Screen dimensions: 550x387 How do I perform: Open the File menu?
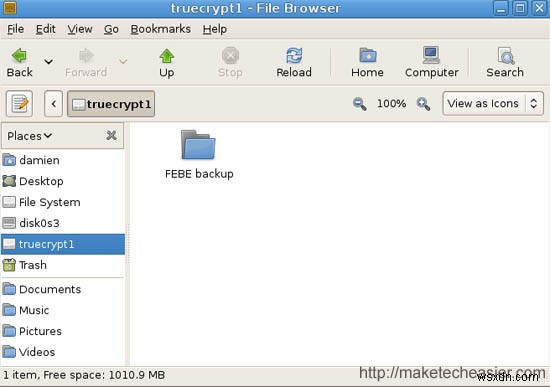pos(15,29)
